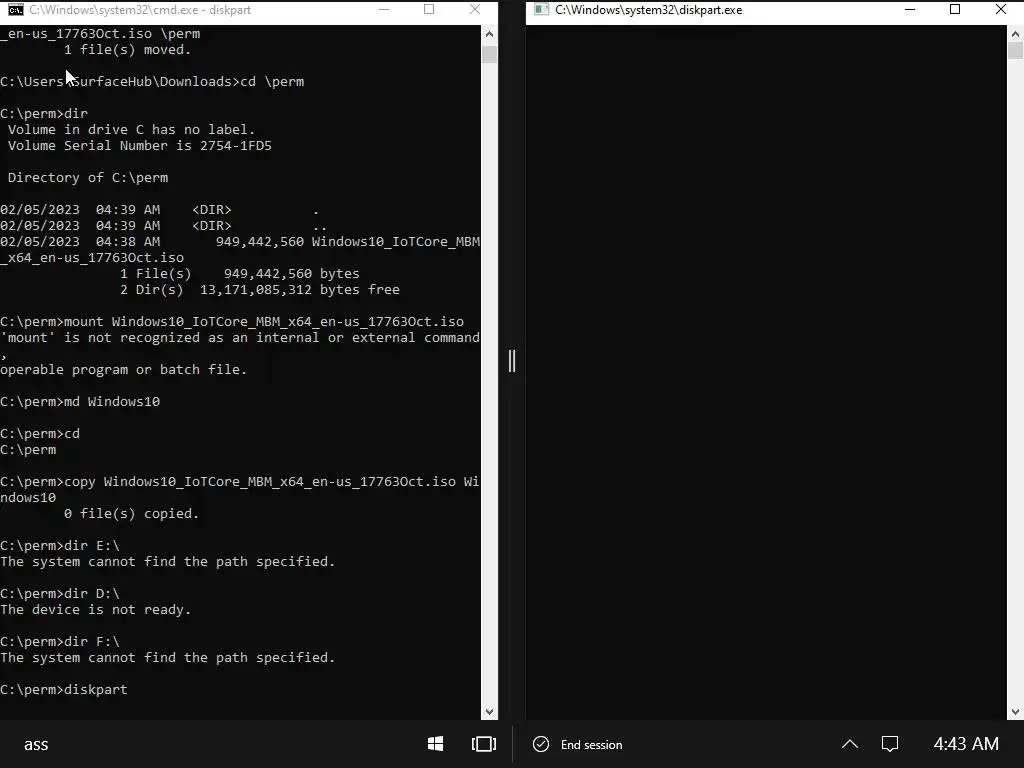Screen dimensions: 1024x768
Task: Click the diskpart.exe scrollbar thumb
Action: [x=1016, y=51]
